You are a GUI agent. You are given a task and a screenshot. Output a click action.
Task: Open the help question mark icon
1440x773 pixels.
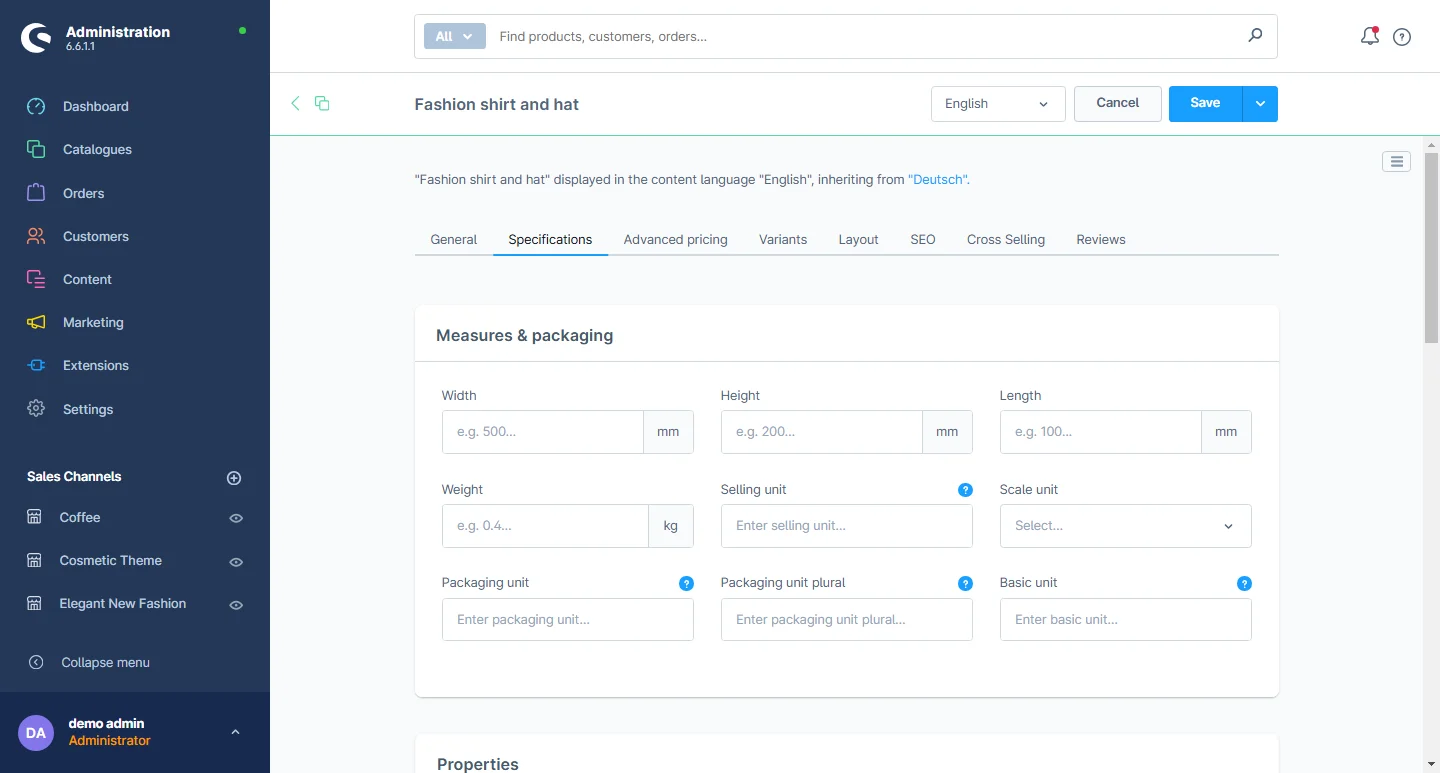pyautogui.click(x=1402, y=37)
